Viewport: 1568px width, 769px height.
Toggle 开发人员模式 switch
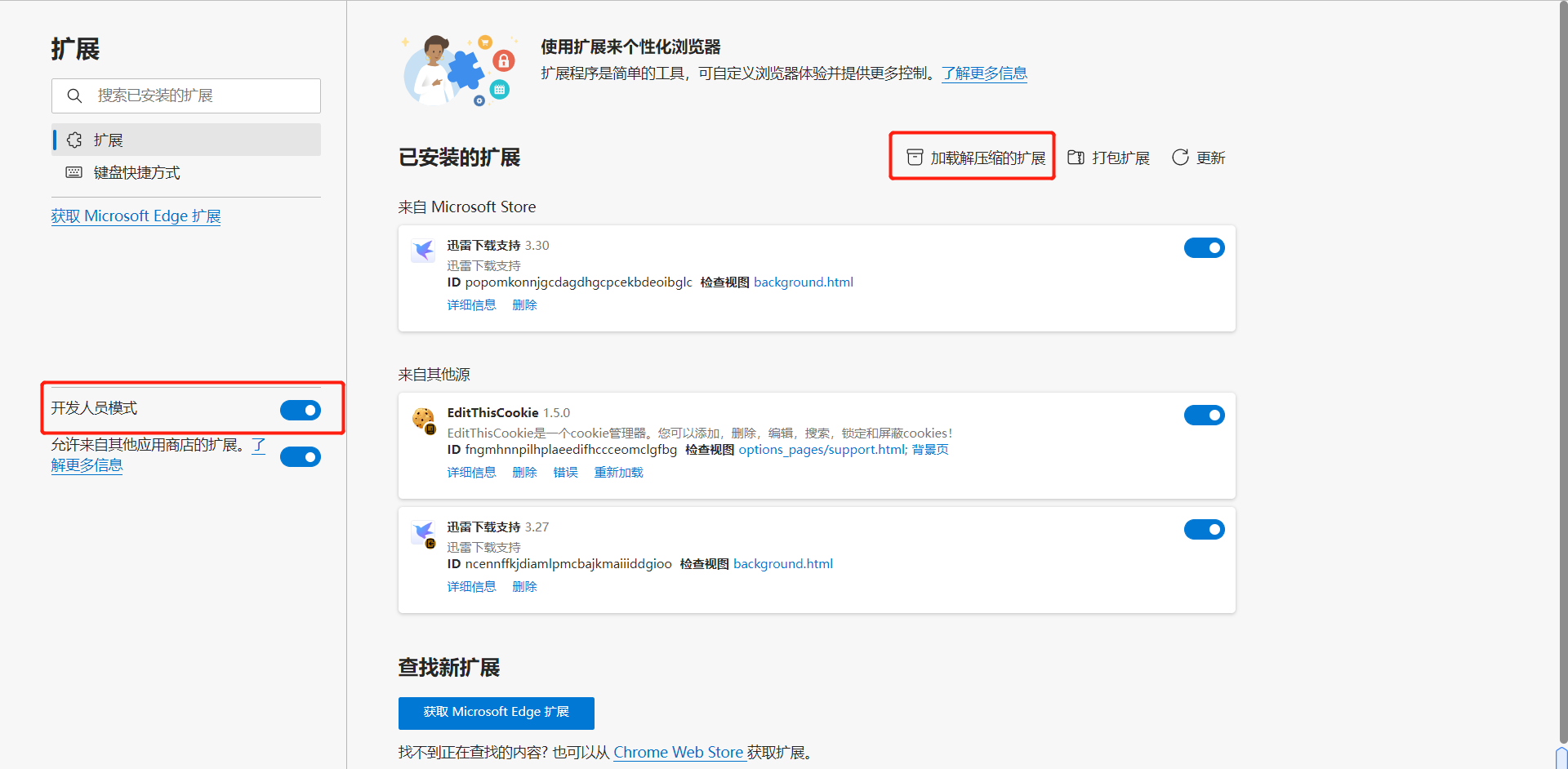click(301, 410)
